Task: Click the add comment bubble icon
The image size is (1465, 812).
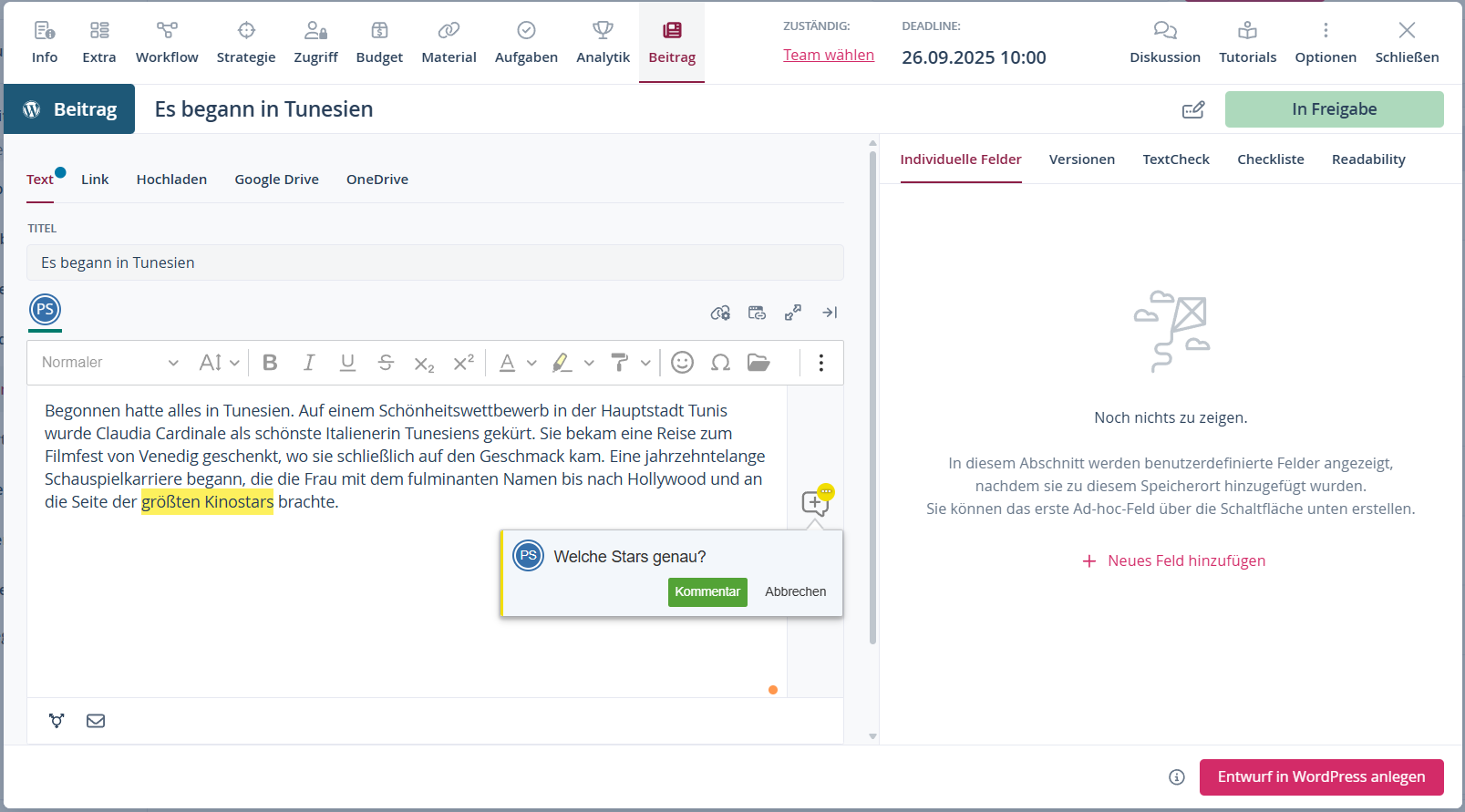Action: pyautogui.click(x=815, y=502)
